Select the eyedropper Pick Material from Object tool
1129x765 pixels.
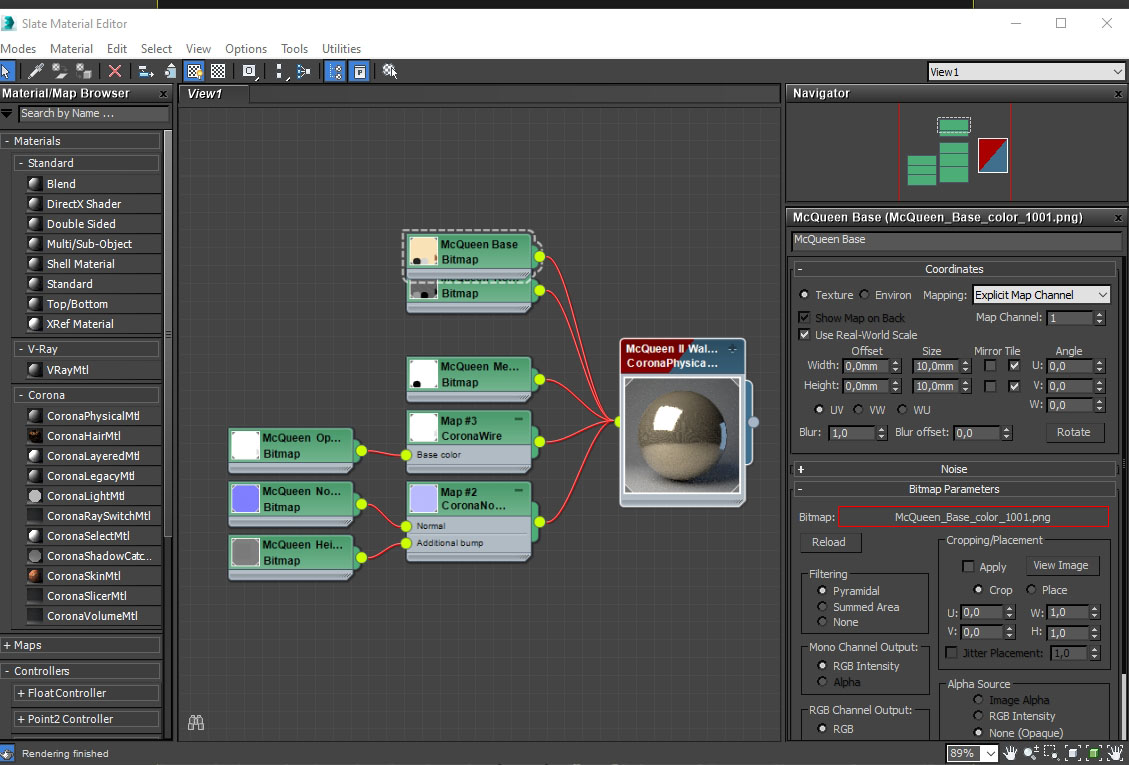click(36, 71)
